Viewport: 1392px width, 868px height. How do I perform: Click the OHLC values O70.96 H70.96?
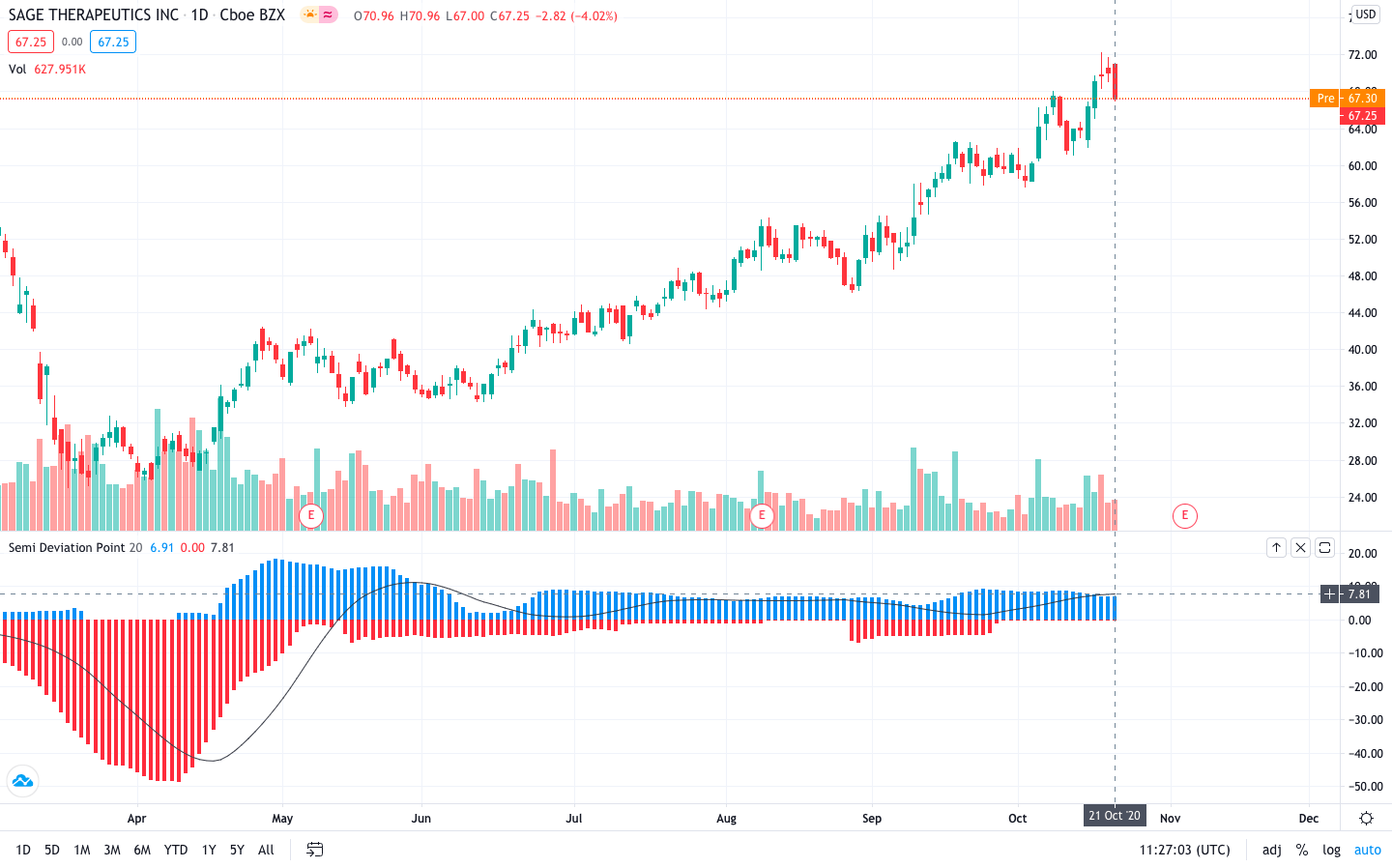396,15
